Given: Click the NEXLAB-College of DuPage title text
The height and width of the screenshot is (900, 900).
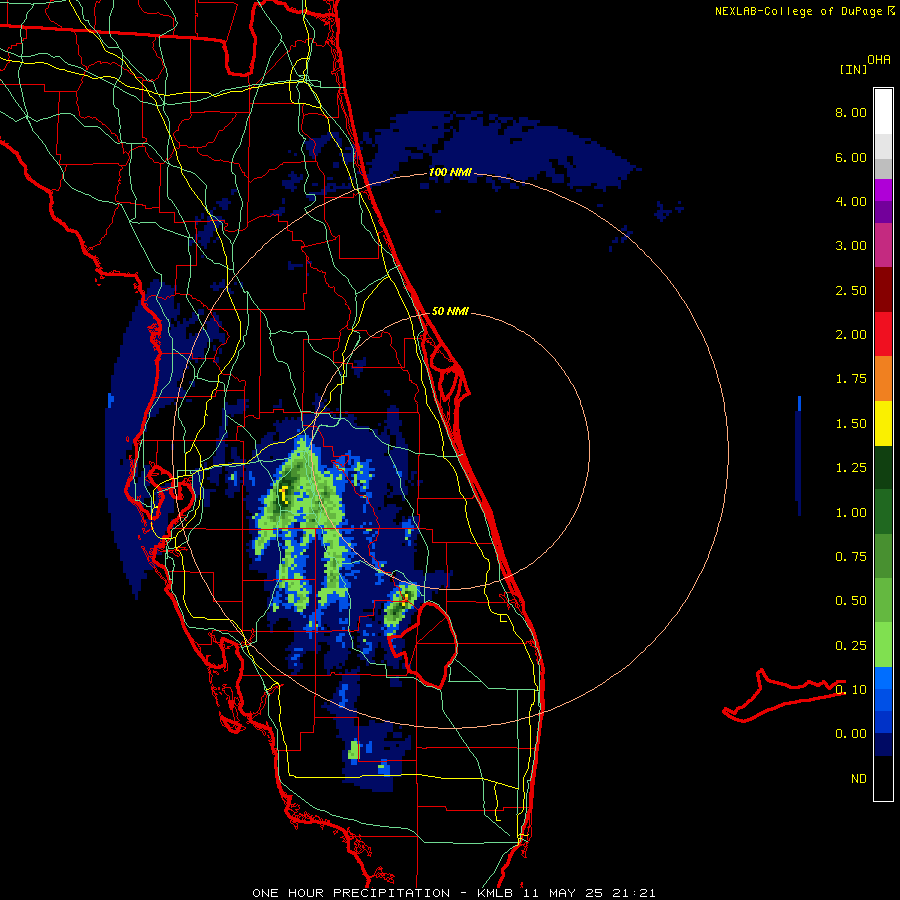Looking at the screenshot, I should pyautogui.click(x=798, y=11).
